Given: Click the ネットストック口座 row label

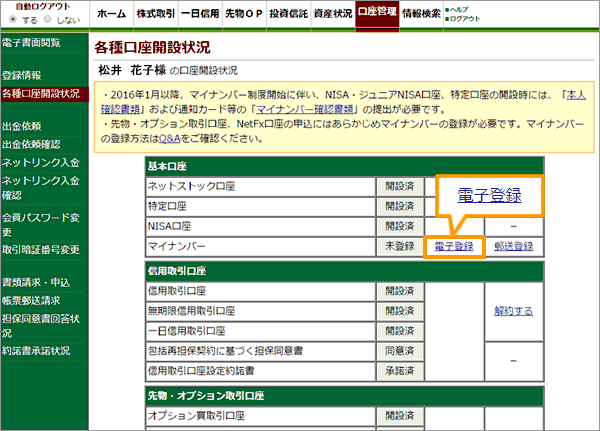Looking at the screenshot, I should click(x=192, y=186).
